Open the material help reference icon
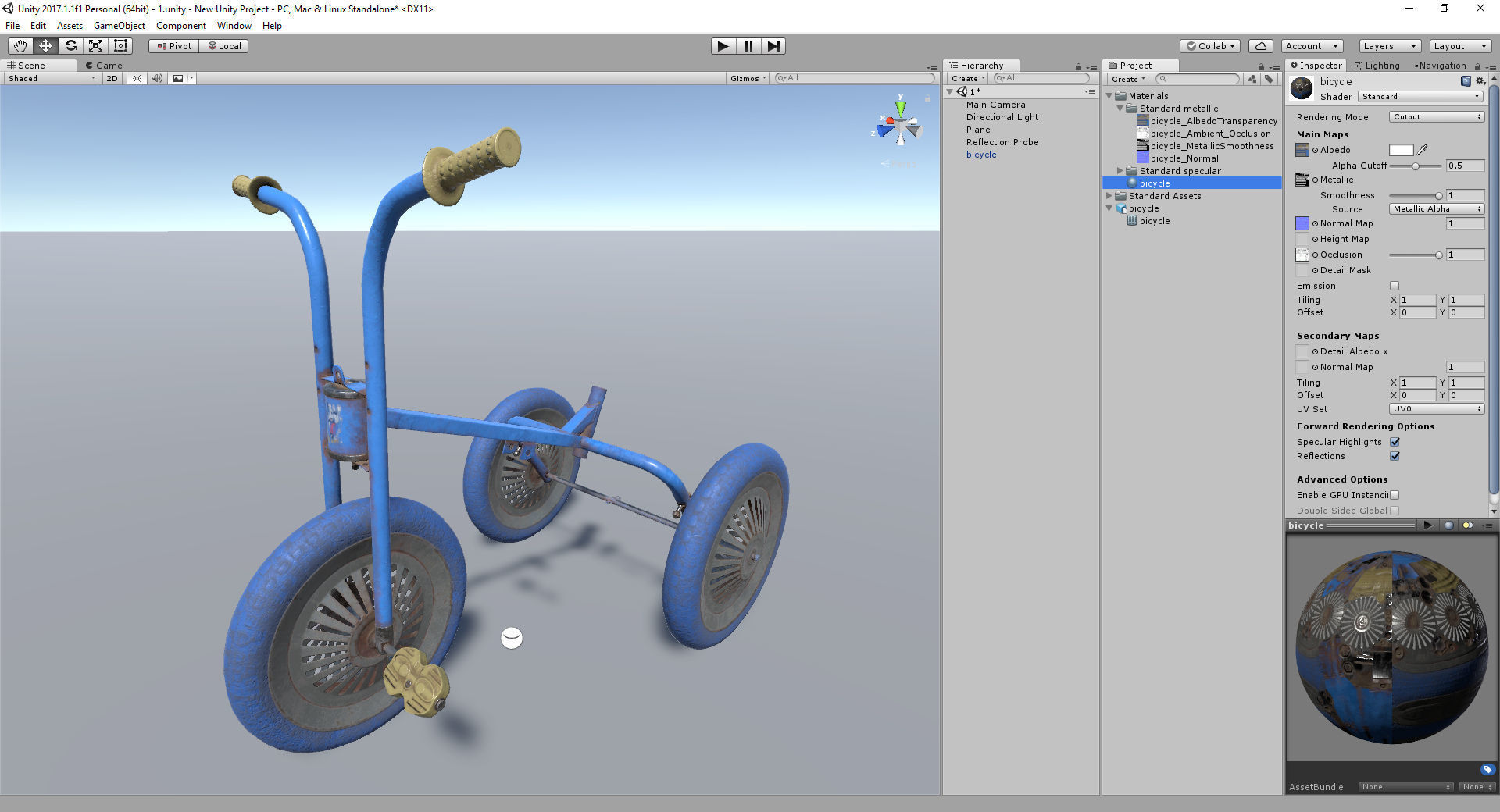The width and height of the screenshot is (1500, 812). coord(1466,81)
